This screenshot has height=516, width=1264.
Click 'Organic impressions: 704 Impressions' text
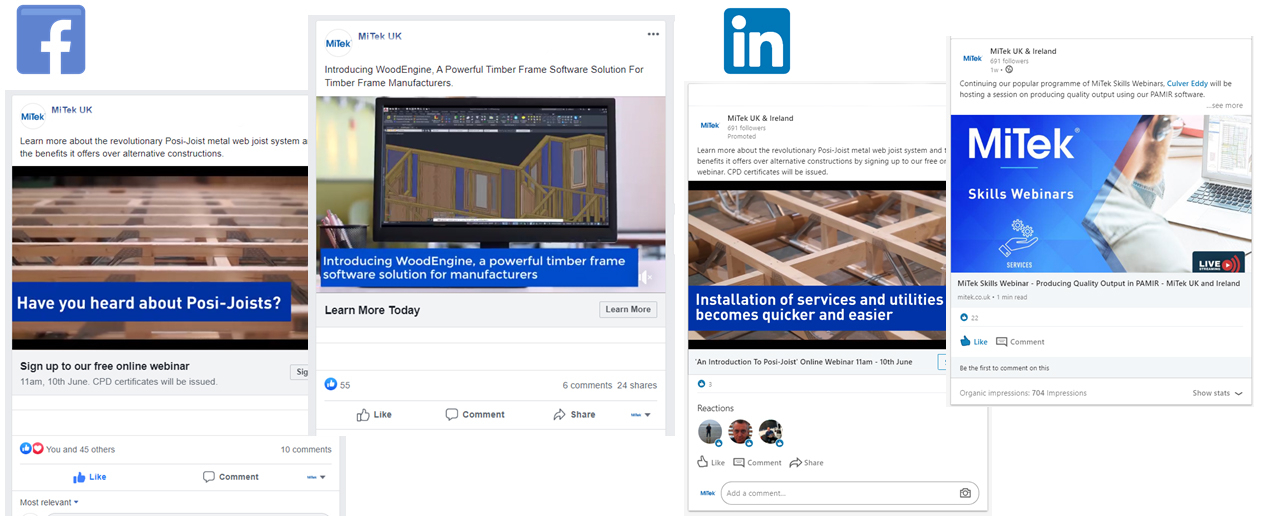(x=1022, y=393)
